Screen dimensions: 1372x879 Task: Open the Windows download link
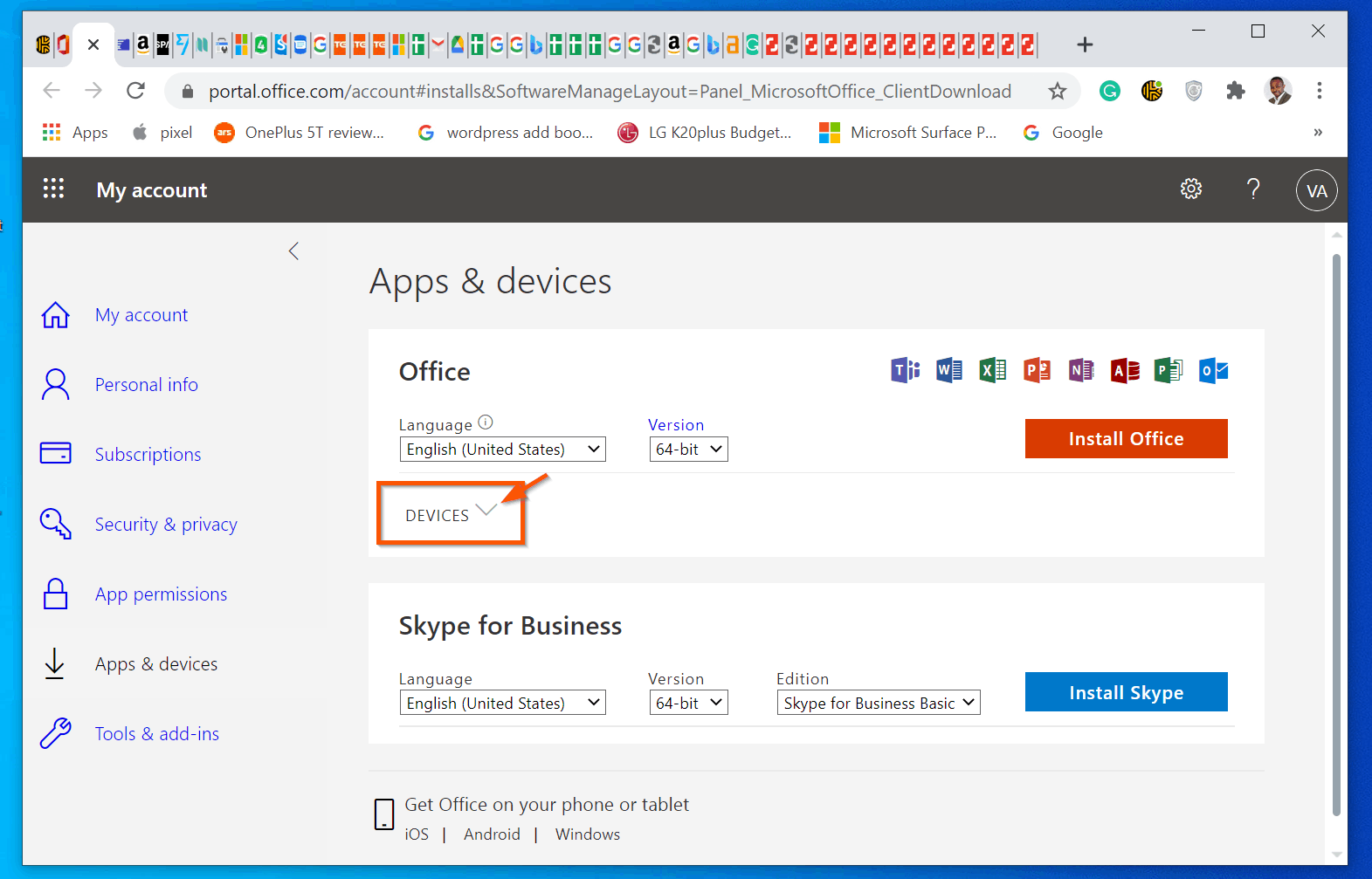[x=588, y=834]
